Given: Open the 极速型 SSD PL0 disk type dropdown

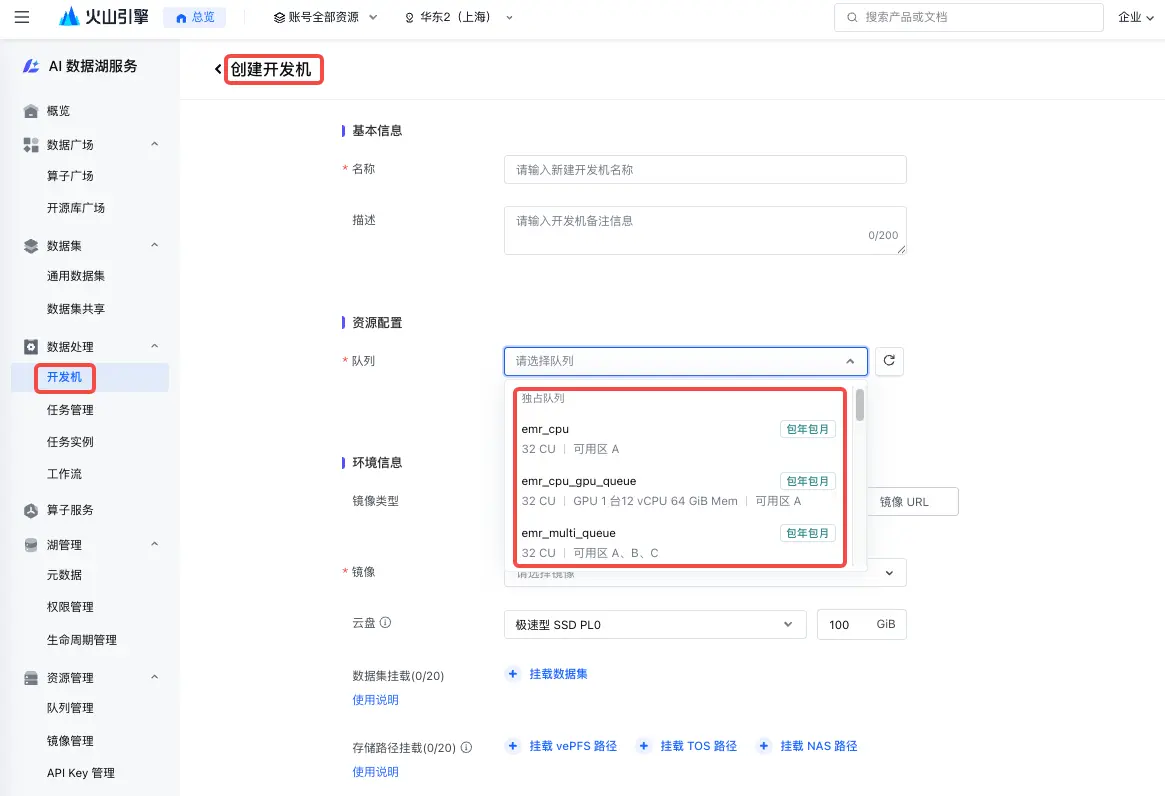Looking at the screenshot, I should (655, 625).
